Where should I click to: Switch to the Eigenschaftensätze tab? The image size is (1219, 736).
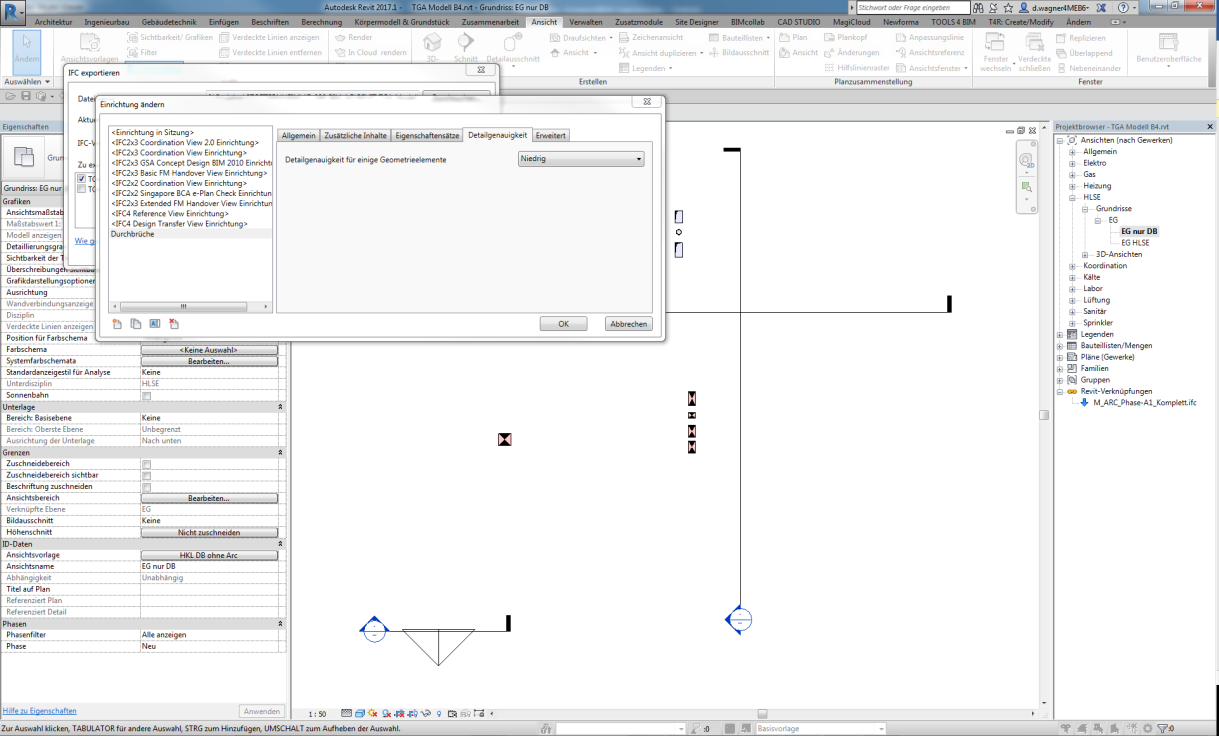428,135
